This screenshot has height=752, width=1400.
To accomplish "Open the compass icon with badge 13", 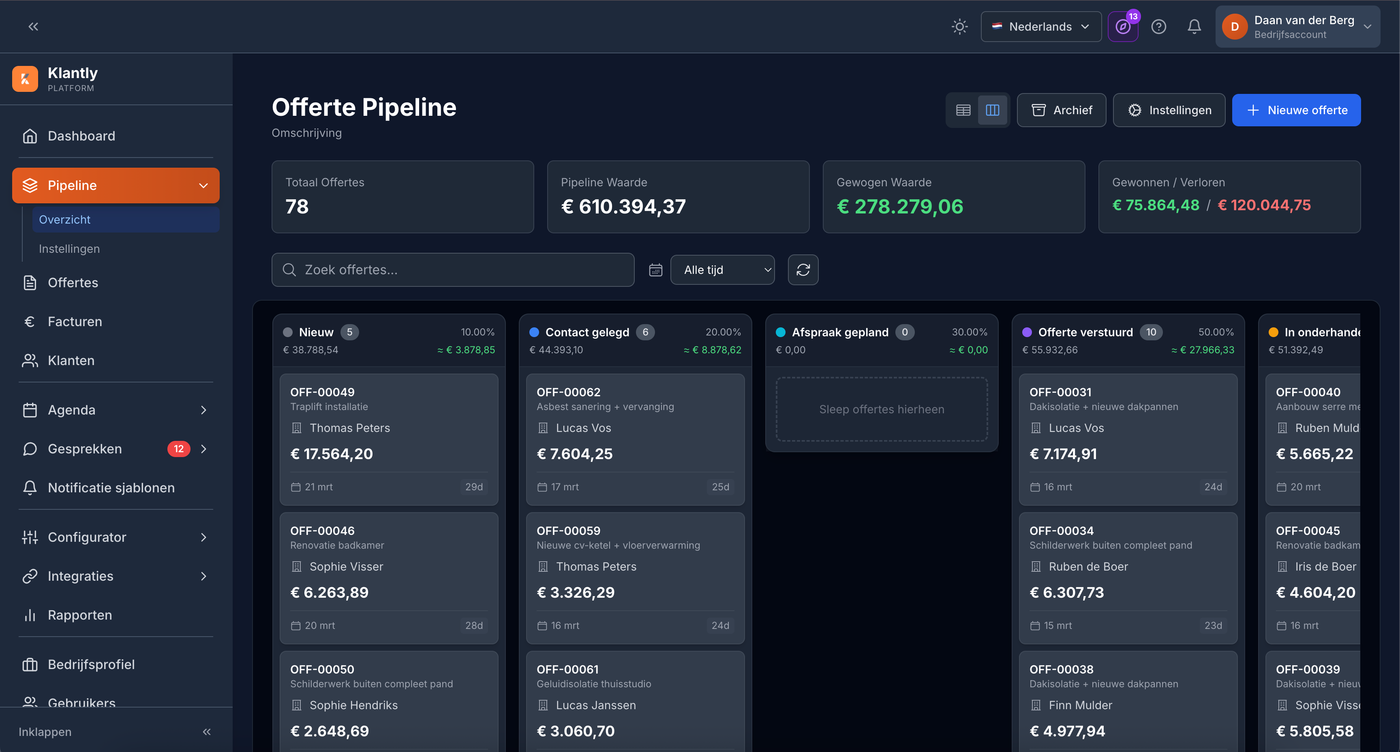I will click(x=1122, y=27).
